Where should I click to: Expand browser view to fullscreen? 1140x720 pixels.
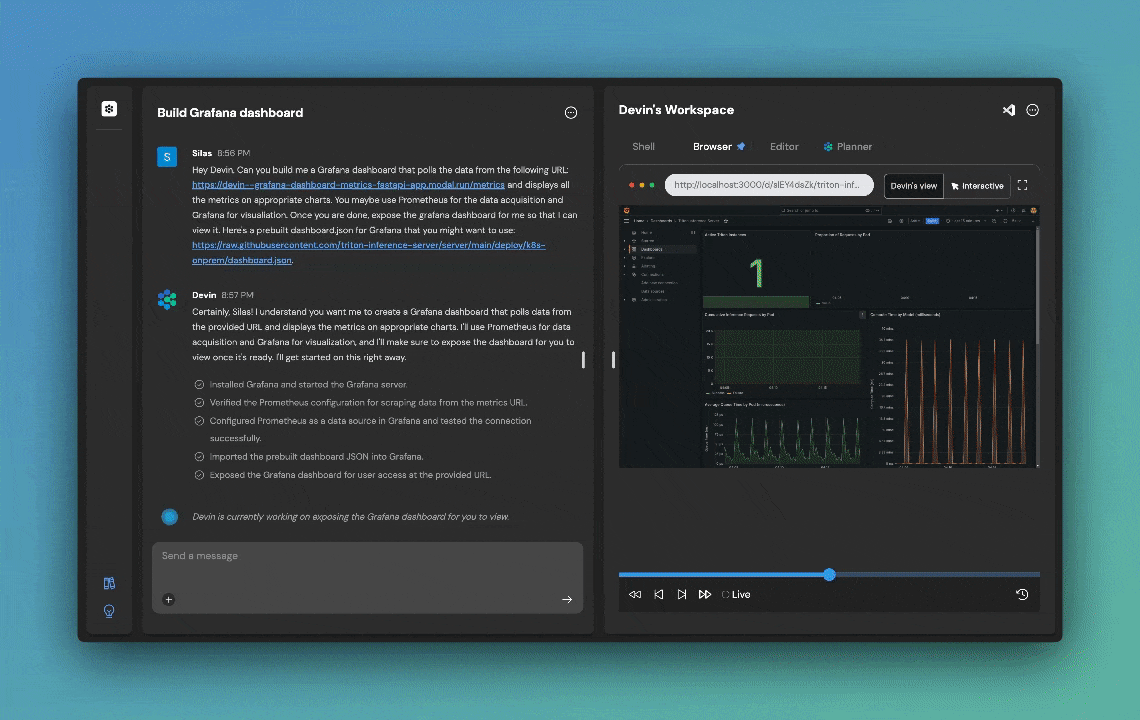(1022, 185)
